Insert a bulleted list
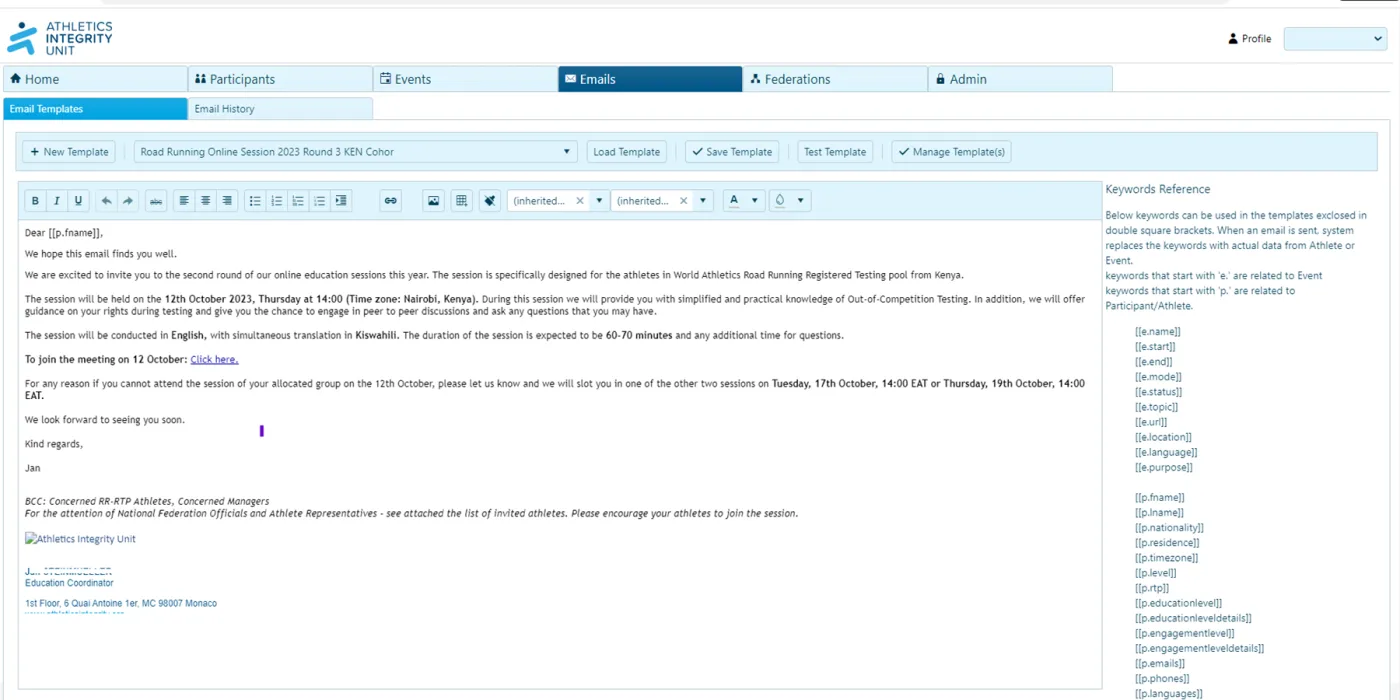This screenshot has width=1400, height=700. coord(255,201)
